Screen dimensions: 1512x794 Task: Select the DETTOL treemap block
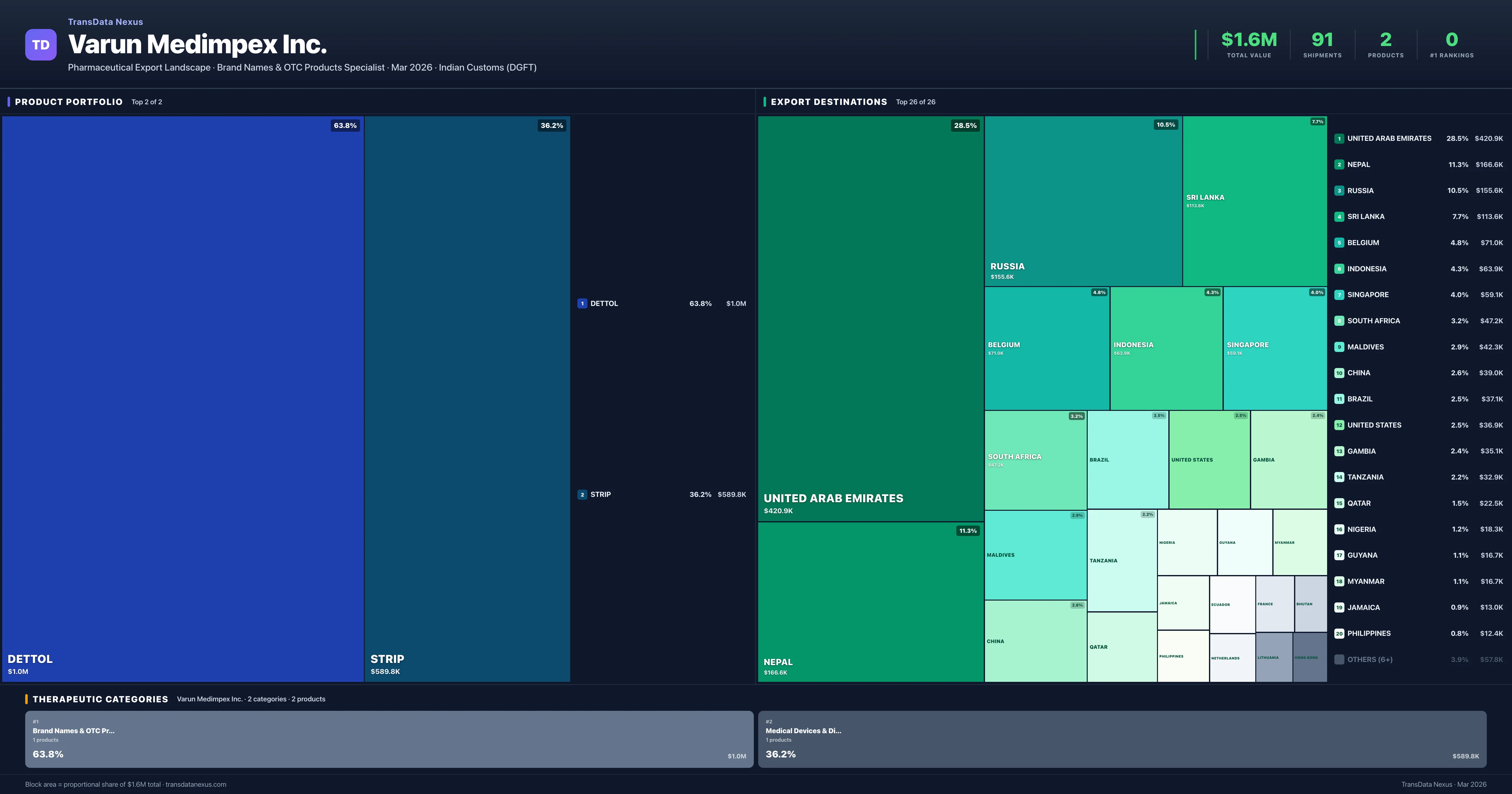coord(183,398)
